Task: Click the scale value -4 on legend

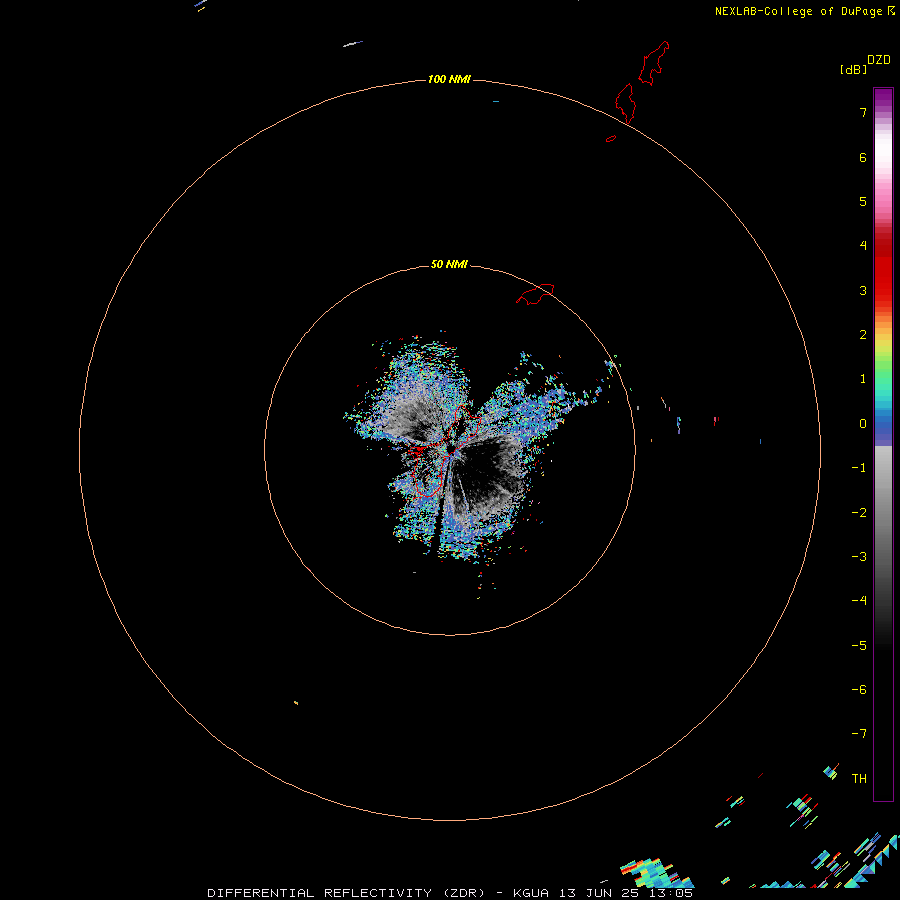Action: pyautogui.click(x=859, y=601)
